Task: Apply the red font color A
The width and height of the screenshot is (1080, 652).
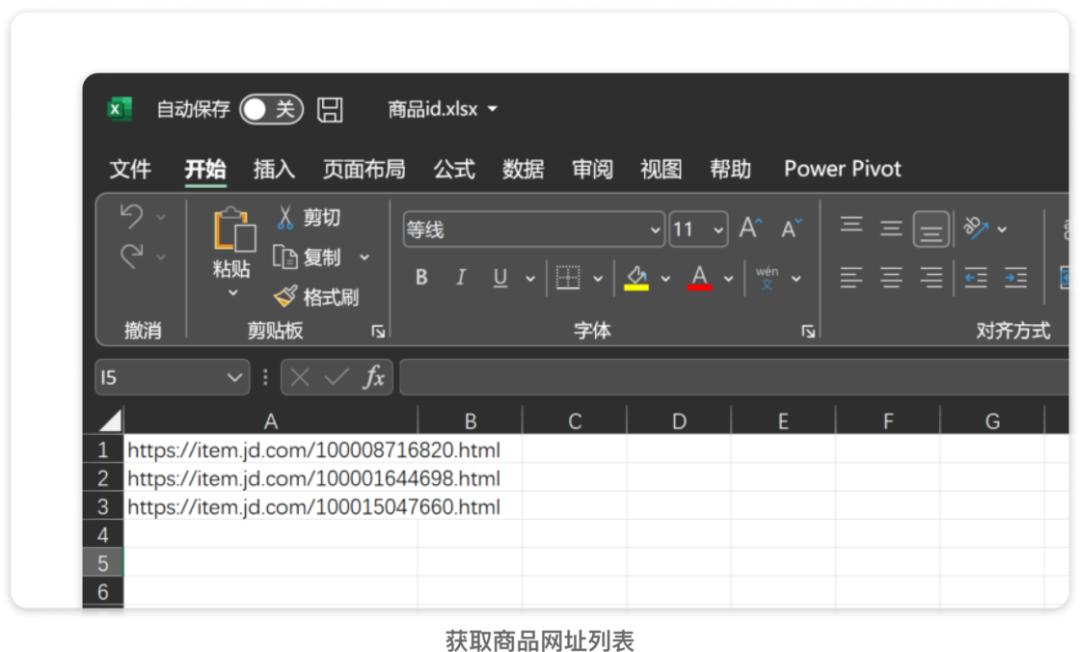Action: (699, 278)
